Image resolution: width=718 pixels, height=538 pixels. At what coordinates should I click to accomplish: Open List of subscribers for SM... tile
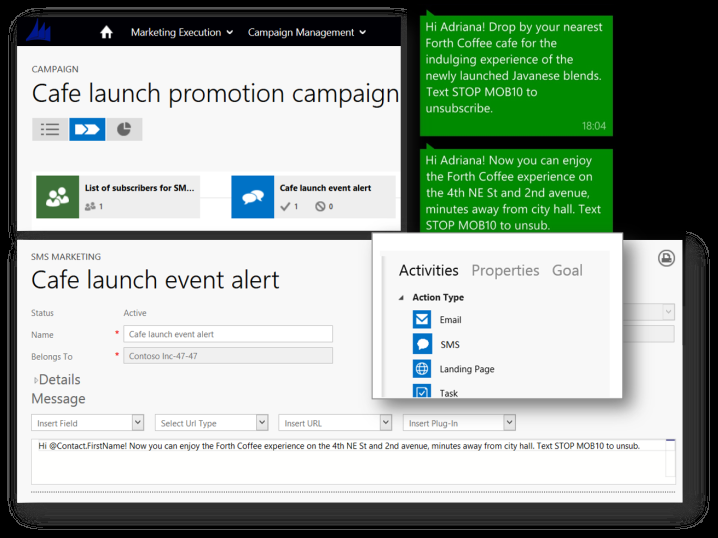[118, 197]
